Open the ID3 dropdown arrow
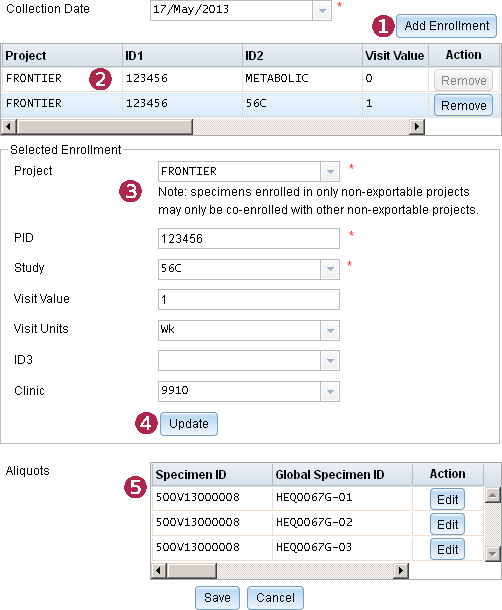 [x=330, y=361]
